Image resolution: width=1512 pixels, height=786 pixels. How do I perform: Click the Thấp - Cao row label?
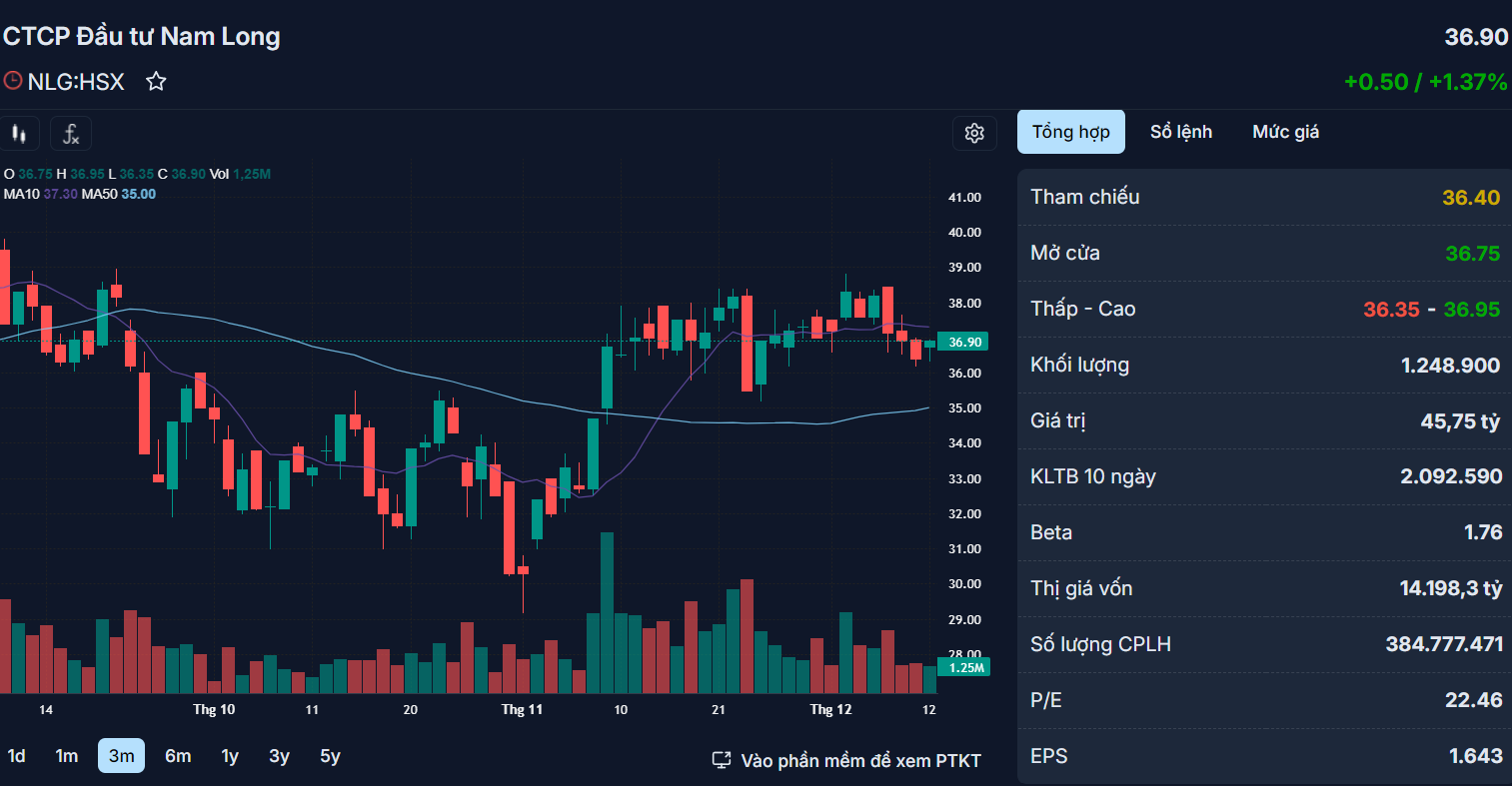click(x=1083, y=309)
